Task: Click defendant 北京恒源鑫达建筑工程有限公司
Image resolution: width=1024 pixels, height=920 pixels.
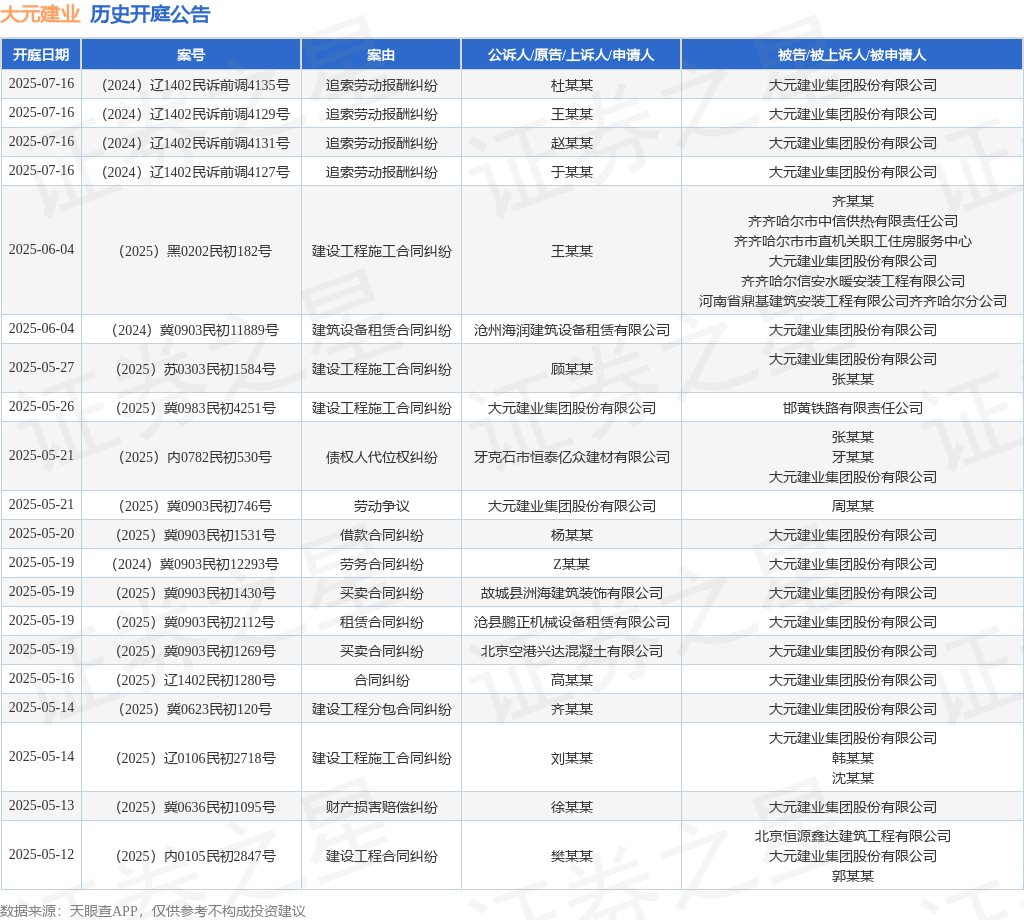Action: (852, 836)
